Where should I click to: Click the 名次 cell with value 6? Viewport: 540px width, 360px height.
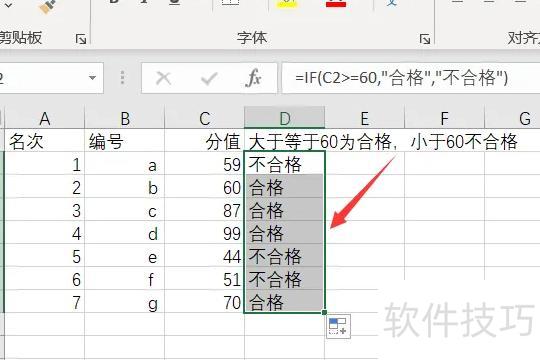(x=44, y=278)
